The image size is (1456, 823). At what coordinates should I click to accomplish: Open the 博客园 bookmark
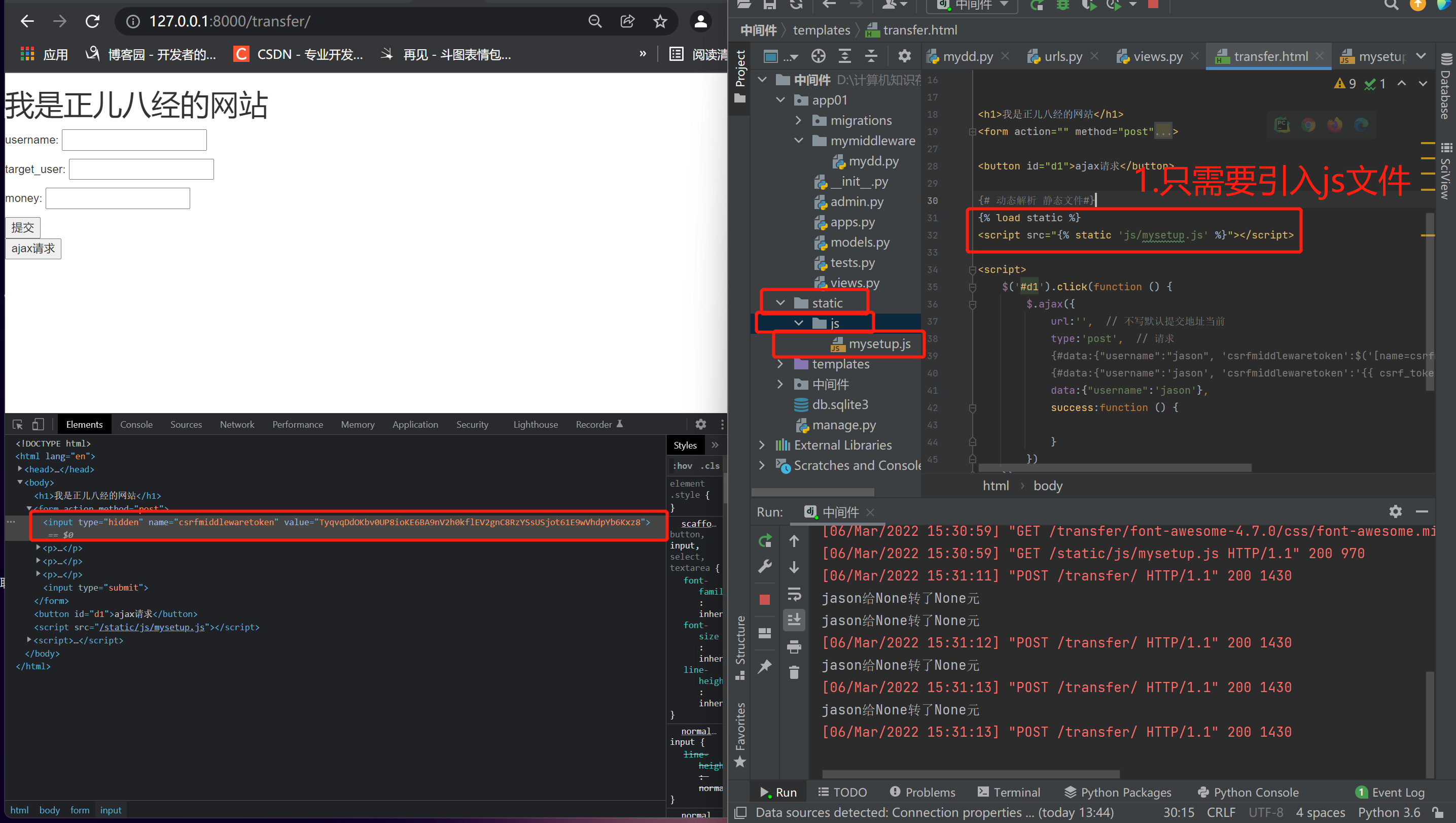point(150,54)
